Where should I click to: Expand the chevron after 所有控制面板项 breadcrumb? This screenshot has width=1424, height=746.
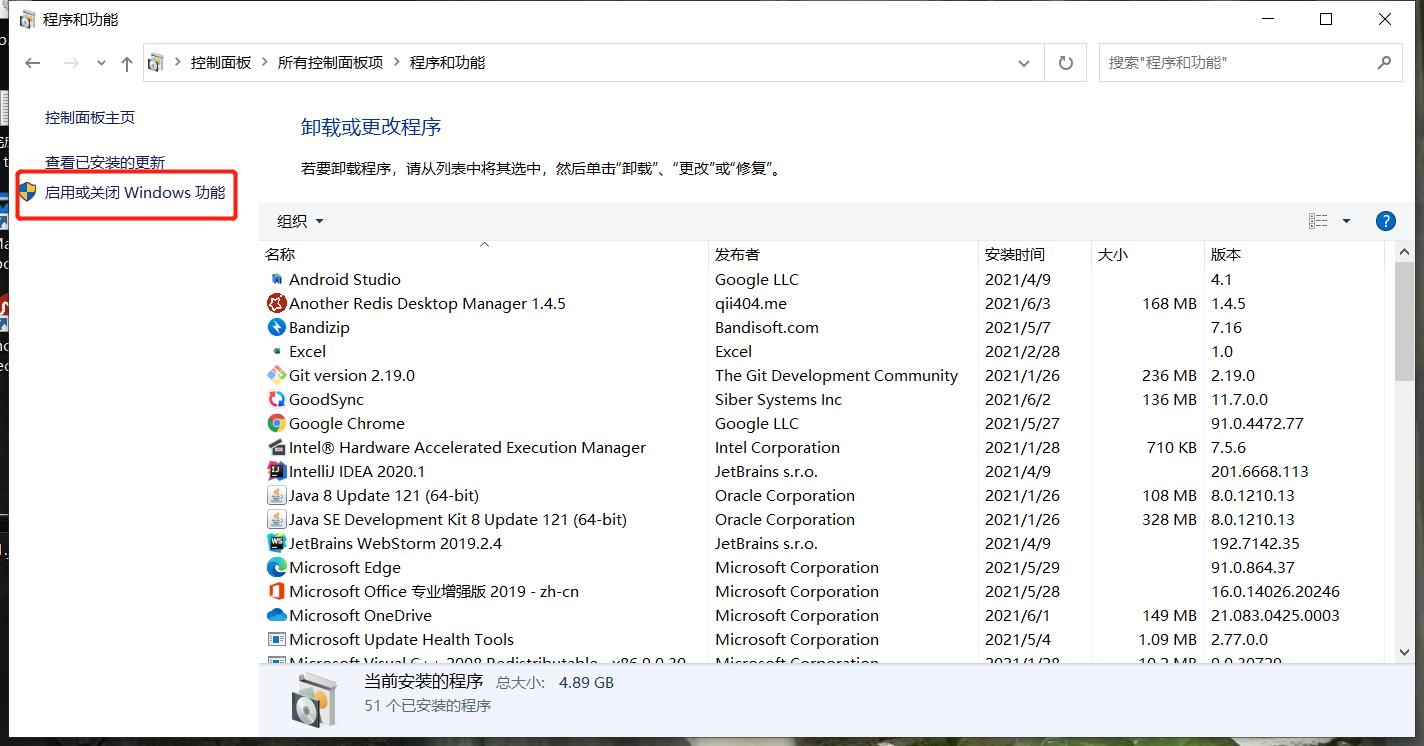[397, 63]
